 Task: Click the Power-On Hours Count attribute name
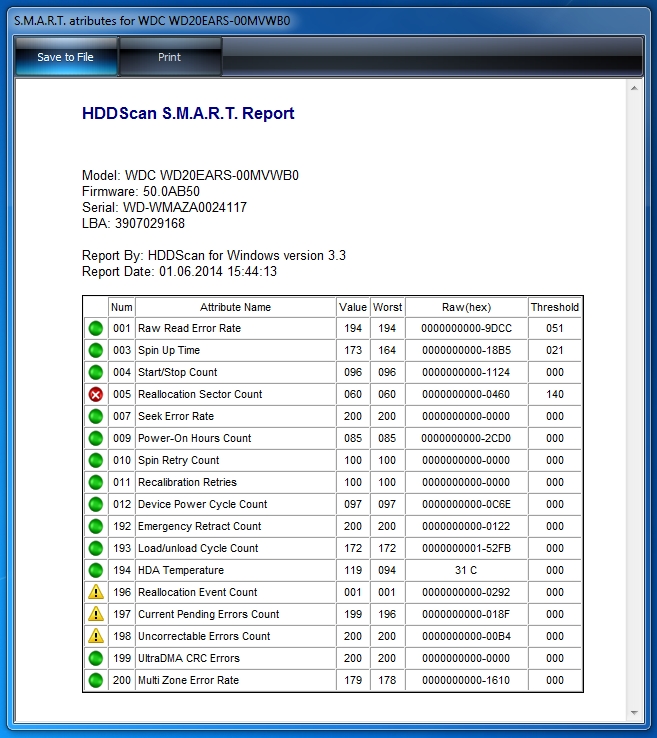(194, 438)
